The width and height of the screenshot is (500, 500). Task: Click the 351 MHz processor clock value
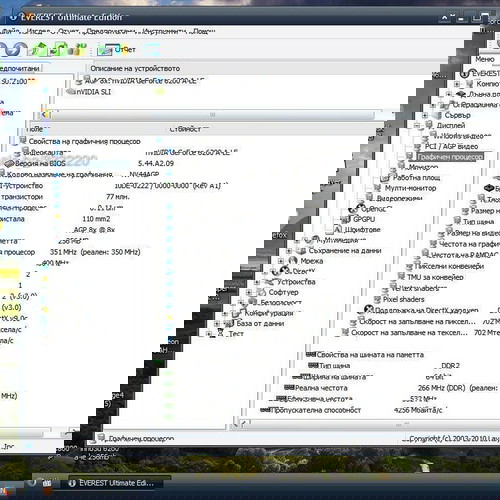(95, 252)
